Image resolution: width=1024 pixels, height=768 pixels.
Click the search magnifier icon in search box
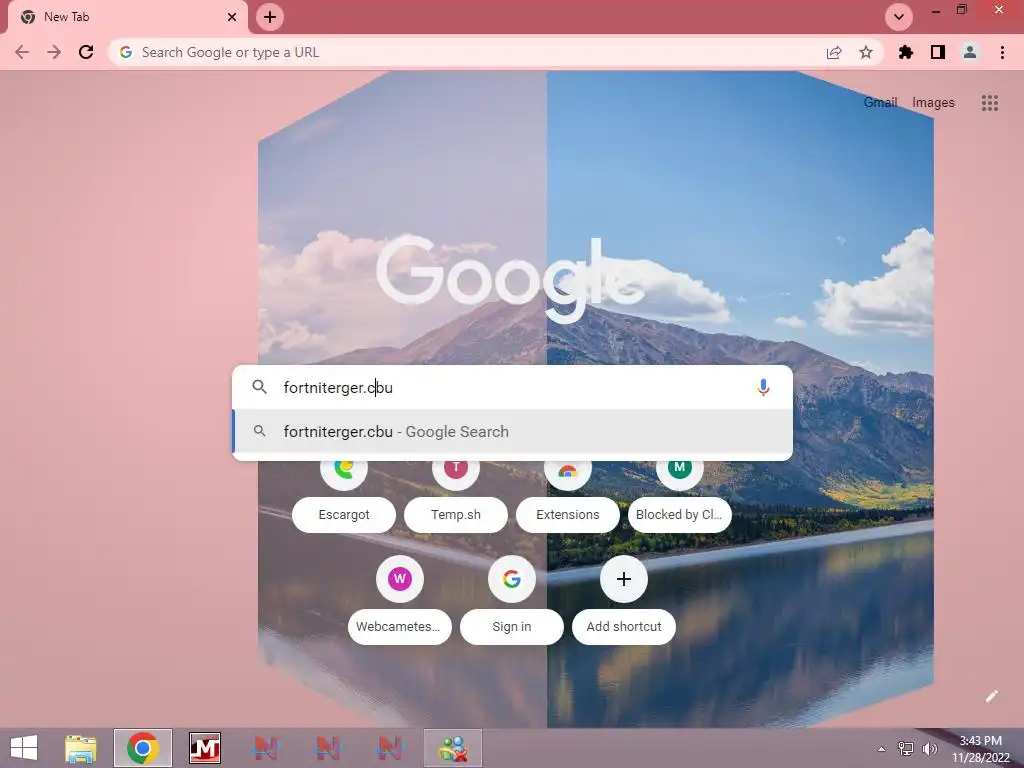259,387
